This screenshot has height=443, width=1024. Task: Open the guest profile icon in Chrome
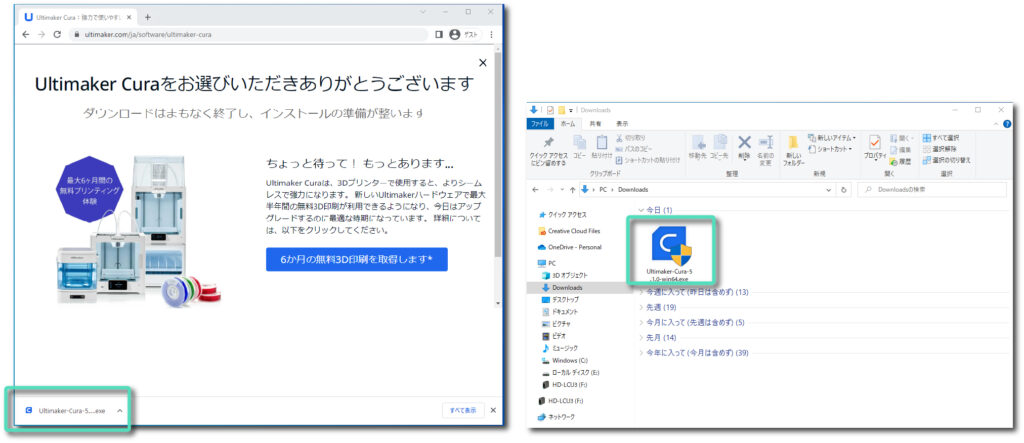455,35
